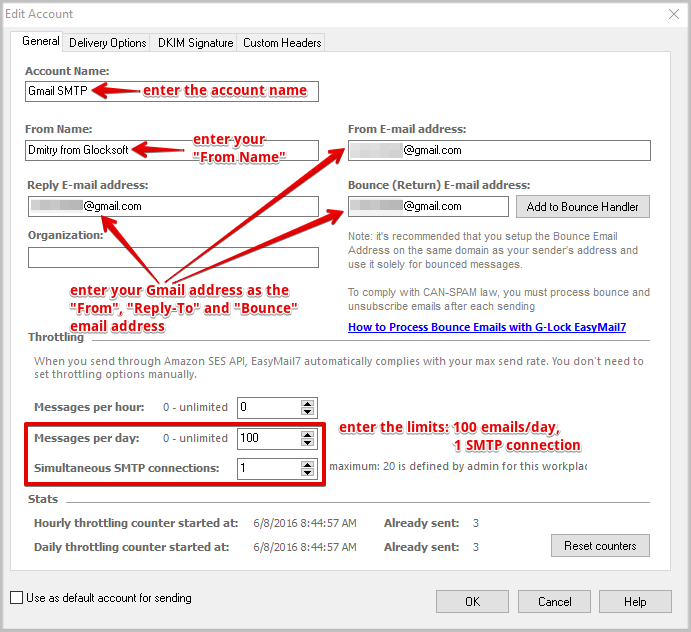Increase Messages per hour with up arrow
The image size is (691, 632).
309,403
